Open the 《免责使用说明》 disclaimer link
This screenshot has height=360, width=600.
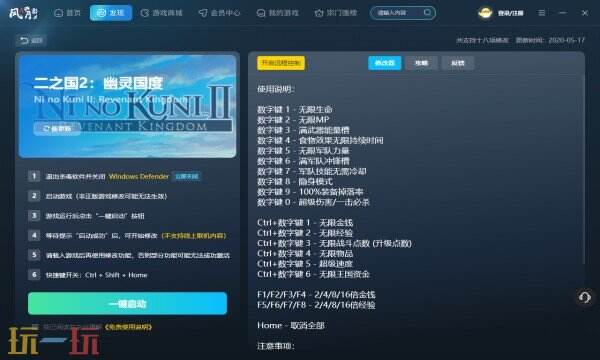[128, 327]
